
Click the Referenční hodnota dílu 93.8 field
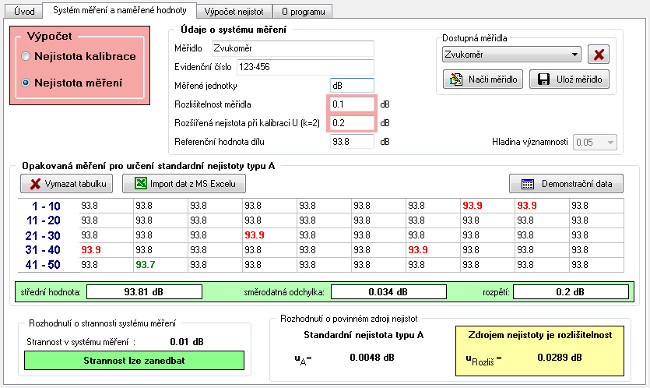point(352,141)
